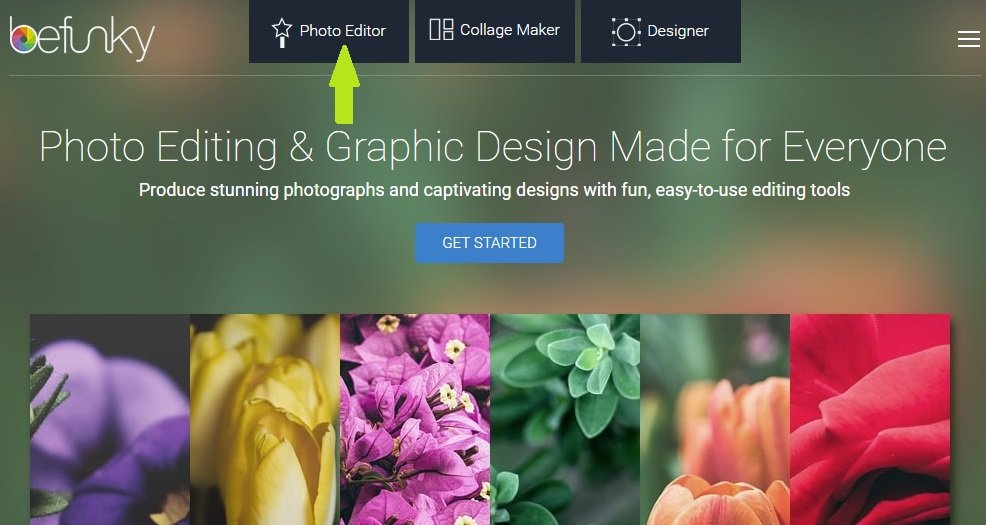The height and width of the screenshot is (525, 986).
Task: Click the Collage Maker grid icon
Action: coord(441,30)
